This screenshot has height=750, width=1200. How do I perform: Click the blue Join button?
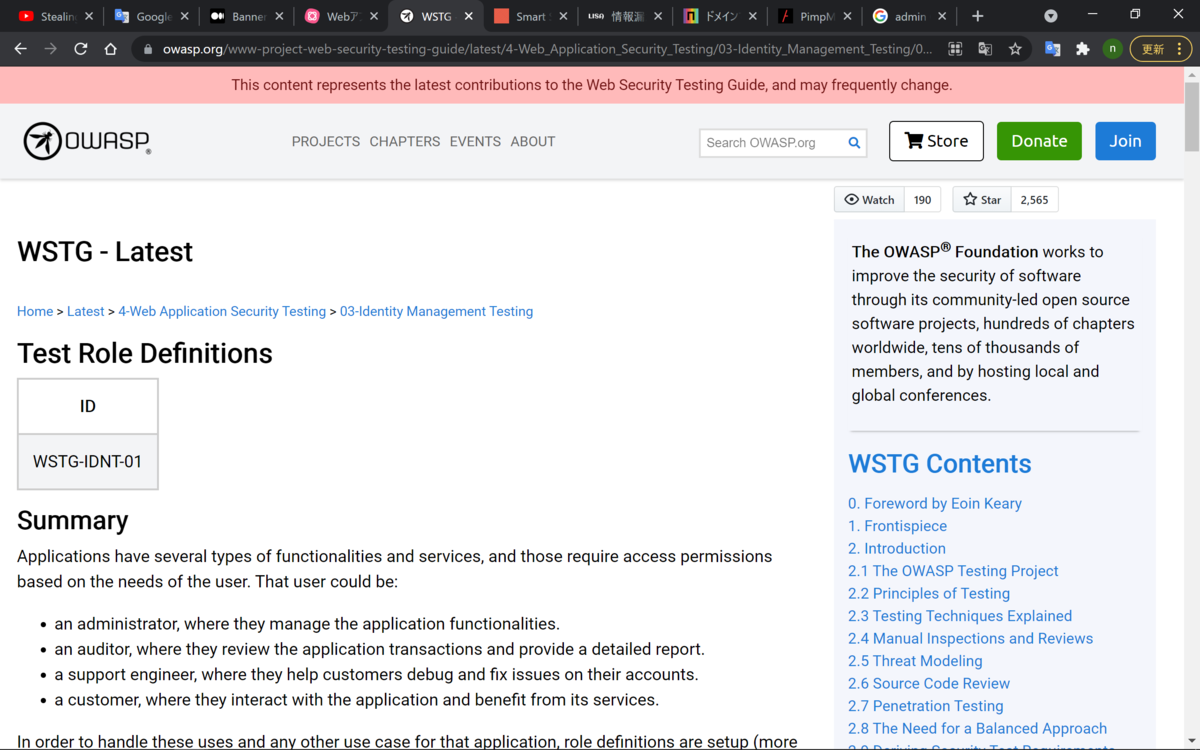click(x=1125, y=141)
